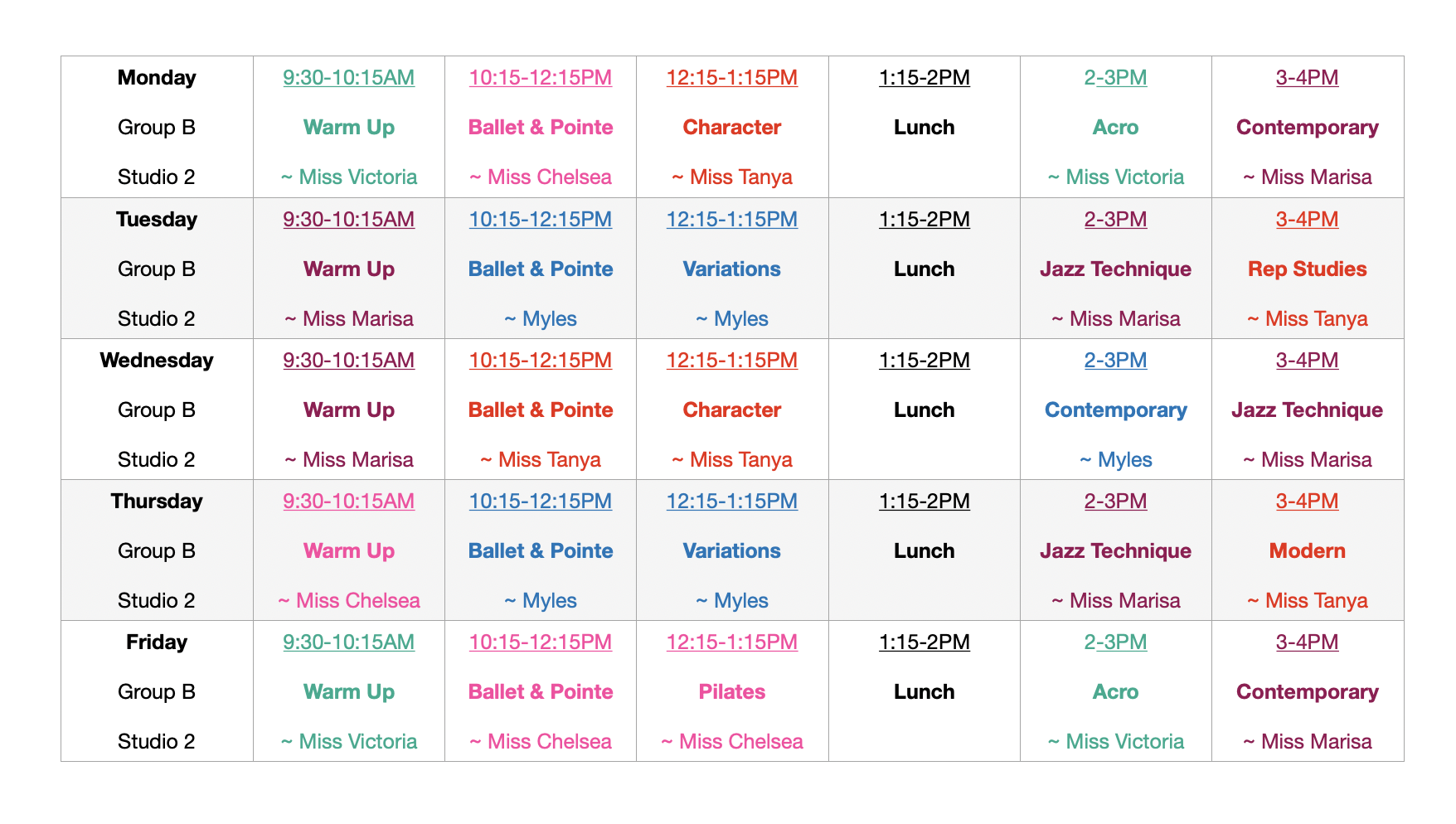Select Wednesday Jazz Technique label

(x=1307, y=410)
